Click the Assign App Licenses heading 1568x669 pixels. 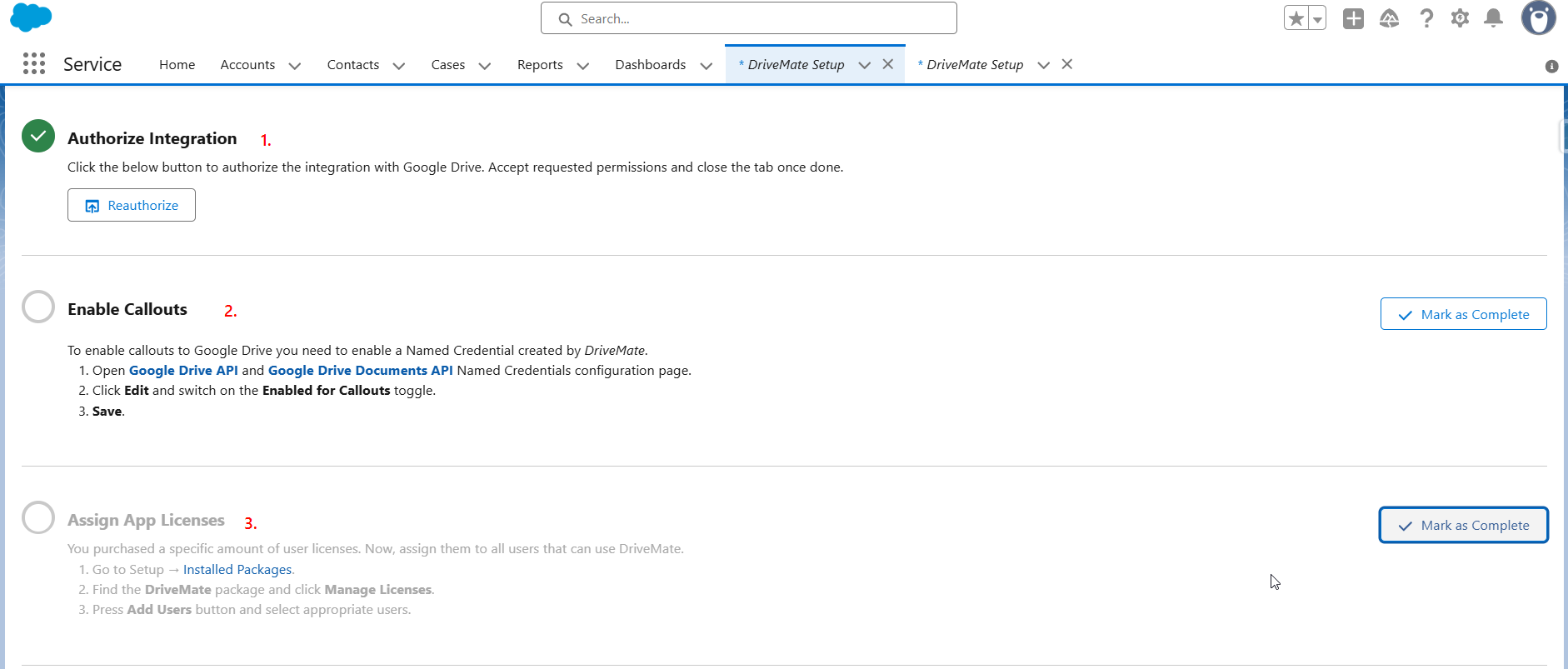pyautogui.click(x=146, y=520)
